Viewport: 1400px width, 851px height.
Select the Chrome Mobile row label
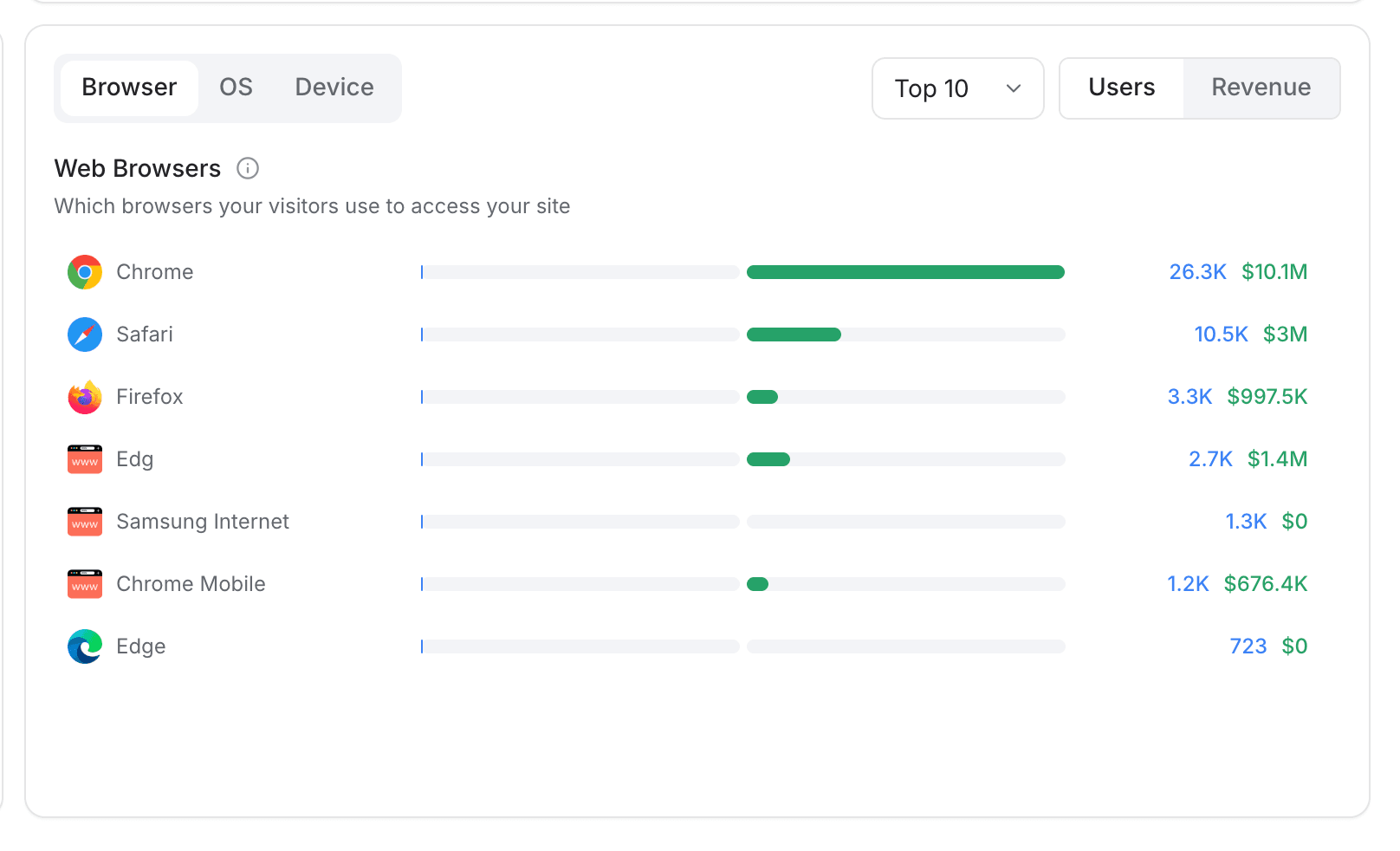(191, 584)
